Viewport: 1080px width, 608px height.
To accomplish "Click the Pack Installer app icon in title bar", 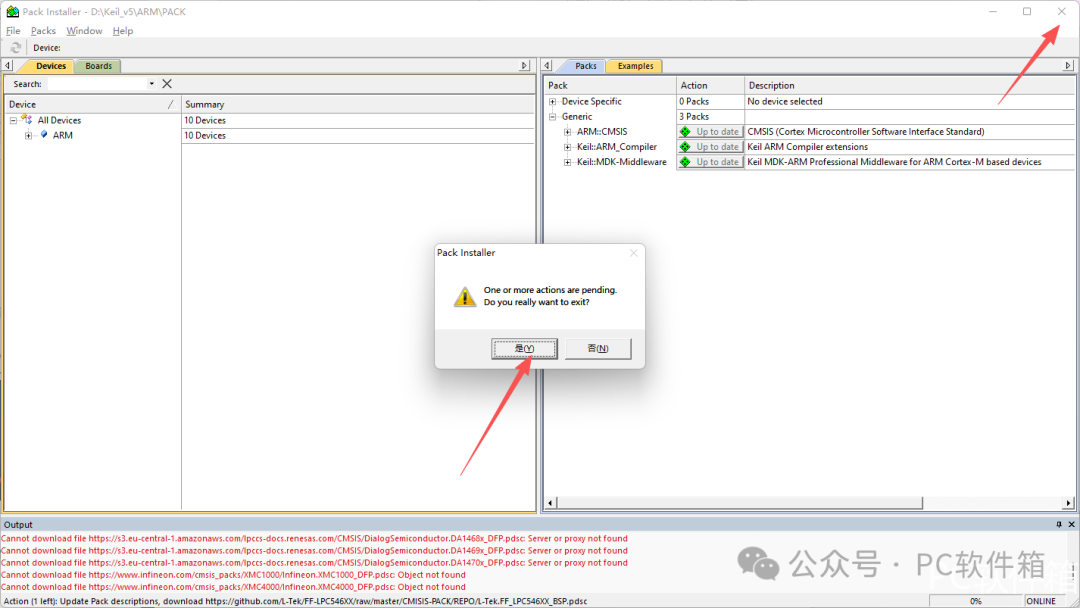I will point(12,12).
